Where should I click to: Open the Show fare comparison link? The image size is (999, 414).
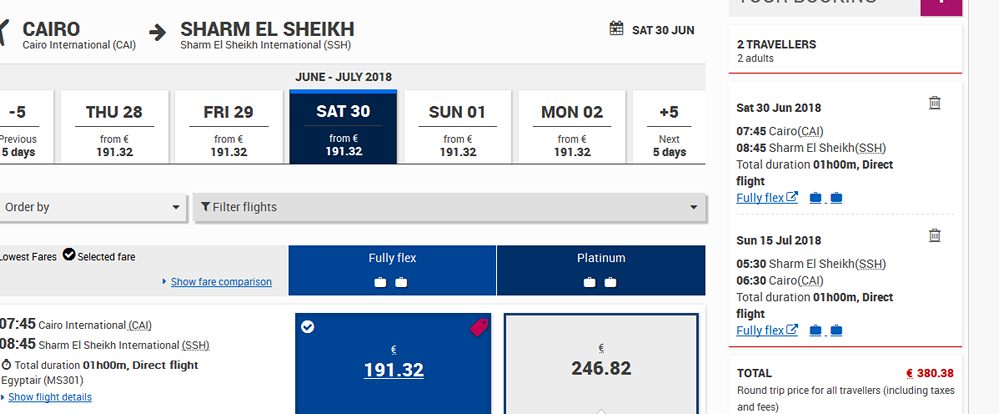coord(221,282)
